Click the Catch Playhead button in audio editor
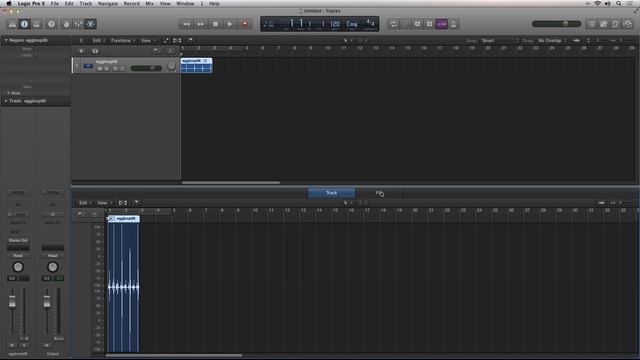Screen dimensions: 640x360 click(136, 203)
